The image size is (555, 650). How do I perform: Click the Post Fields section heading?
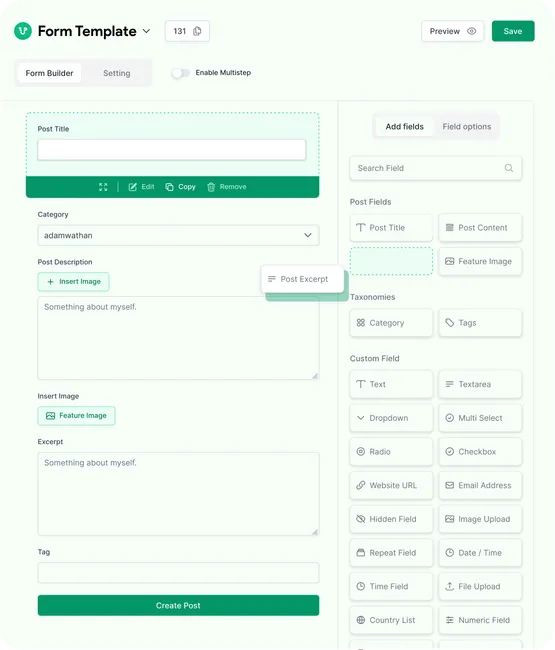(371, 202)
